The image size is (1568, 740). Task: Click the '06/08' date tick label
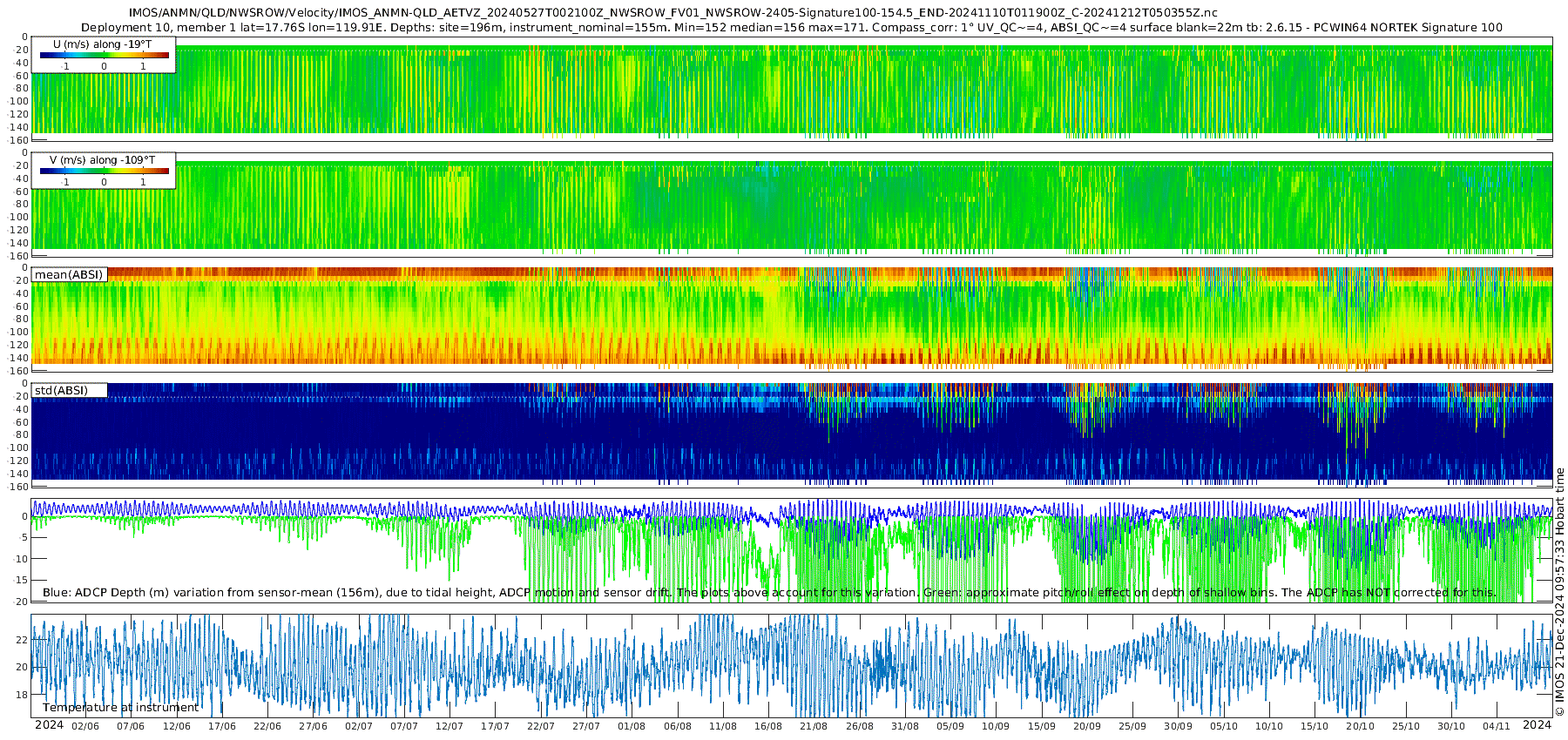tap(678, 726)
